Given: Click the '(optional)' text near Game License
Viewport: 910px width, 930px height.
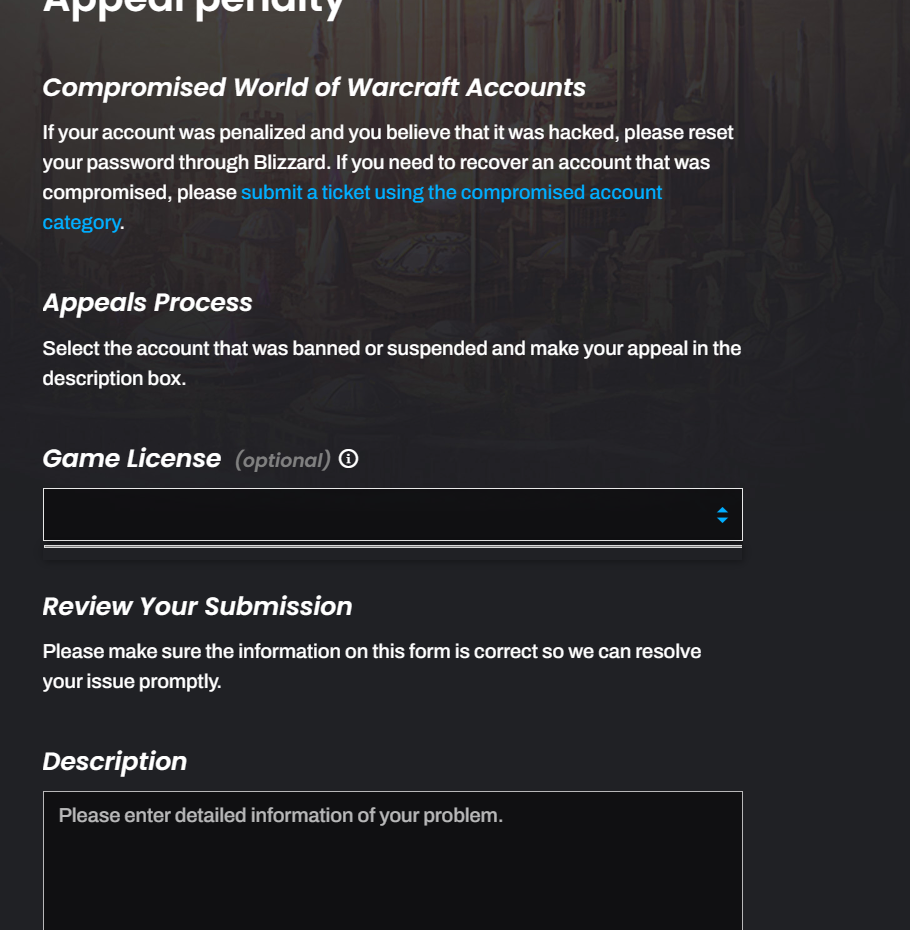Looking at the screenshot, I should pyautogui.click(x=282, y=460).
